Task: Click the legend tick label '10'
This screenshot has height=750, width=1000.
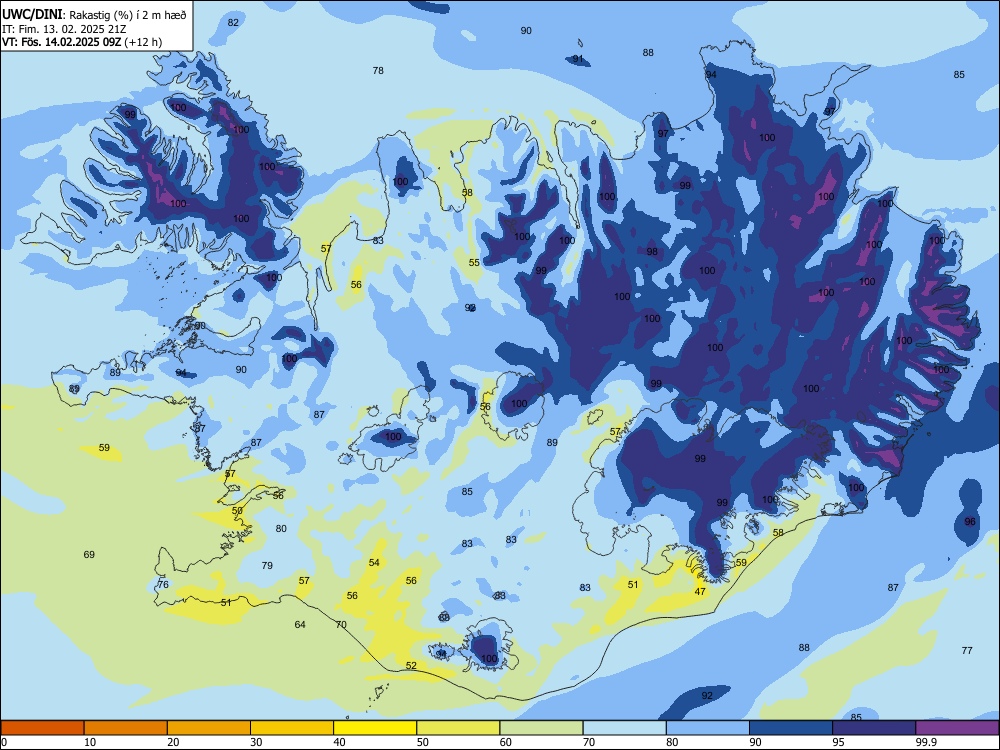Action: coord(90,742)
